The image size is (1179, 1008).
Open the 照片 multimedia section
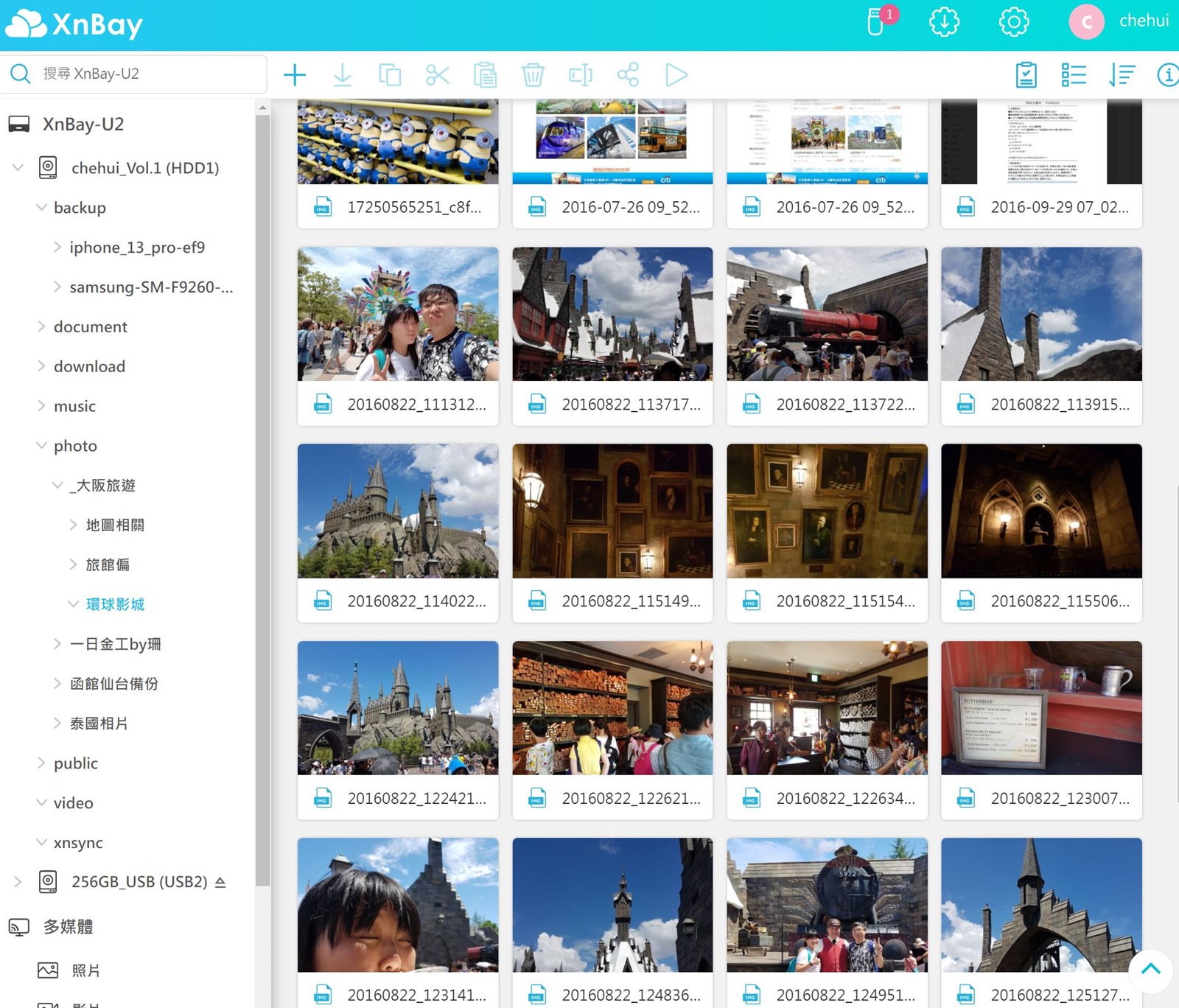click(x=85, y=970)
